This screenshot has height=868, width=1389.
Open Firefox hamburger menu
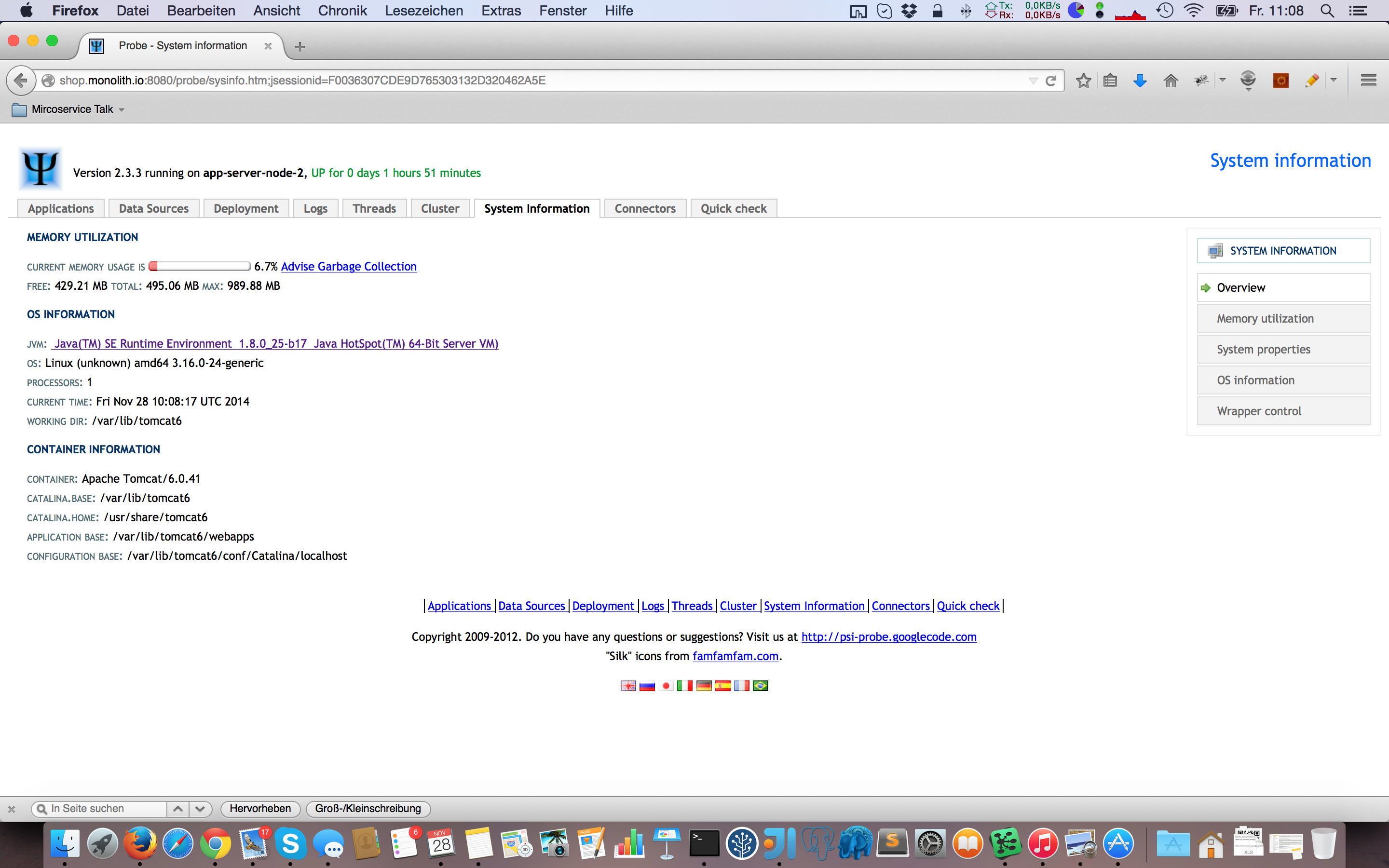[1368, 81]
